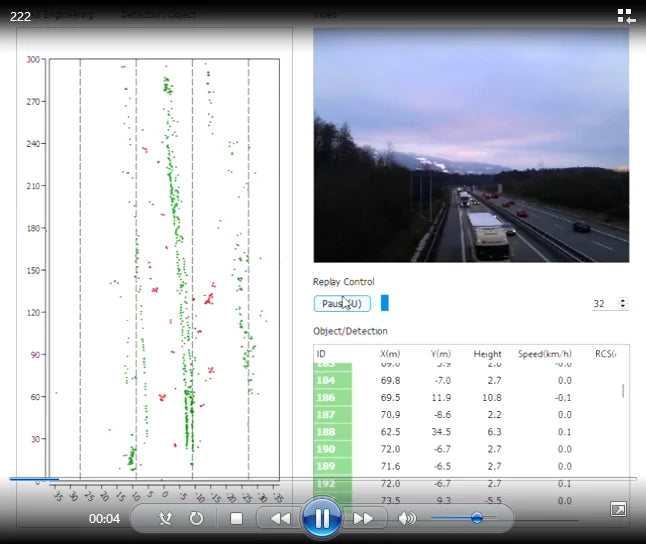
Task: Click the Speed(km/h) column header
Action: [x=544, y=354]
